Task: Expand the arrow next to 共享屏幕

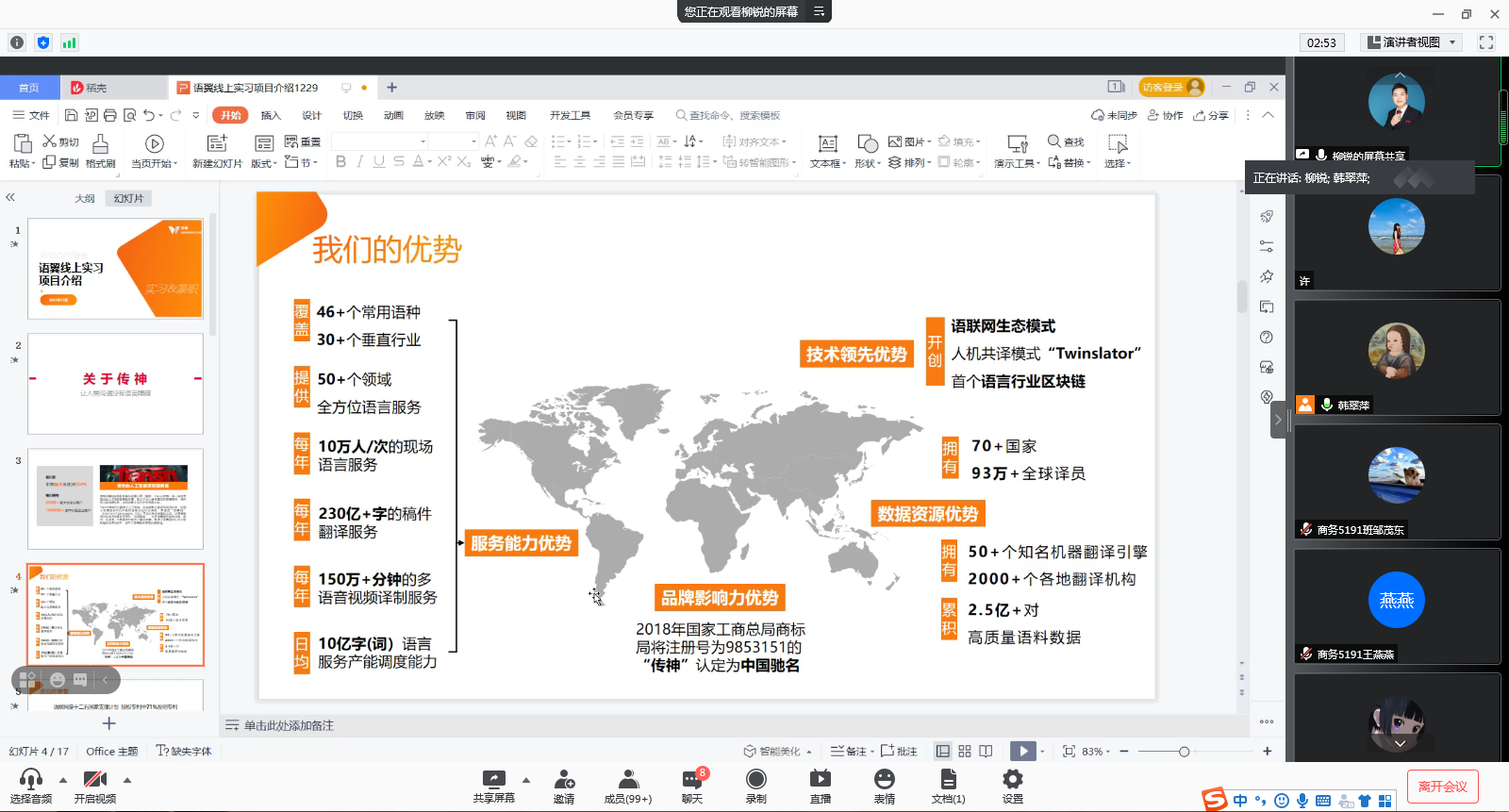Action: (526, 780)
